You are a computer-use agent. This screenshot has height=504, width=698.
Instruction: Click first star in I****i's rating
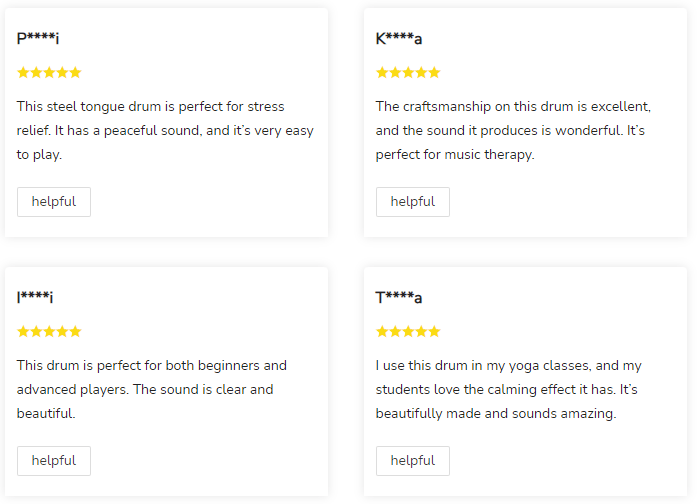(23, 332)
